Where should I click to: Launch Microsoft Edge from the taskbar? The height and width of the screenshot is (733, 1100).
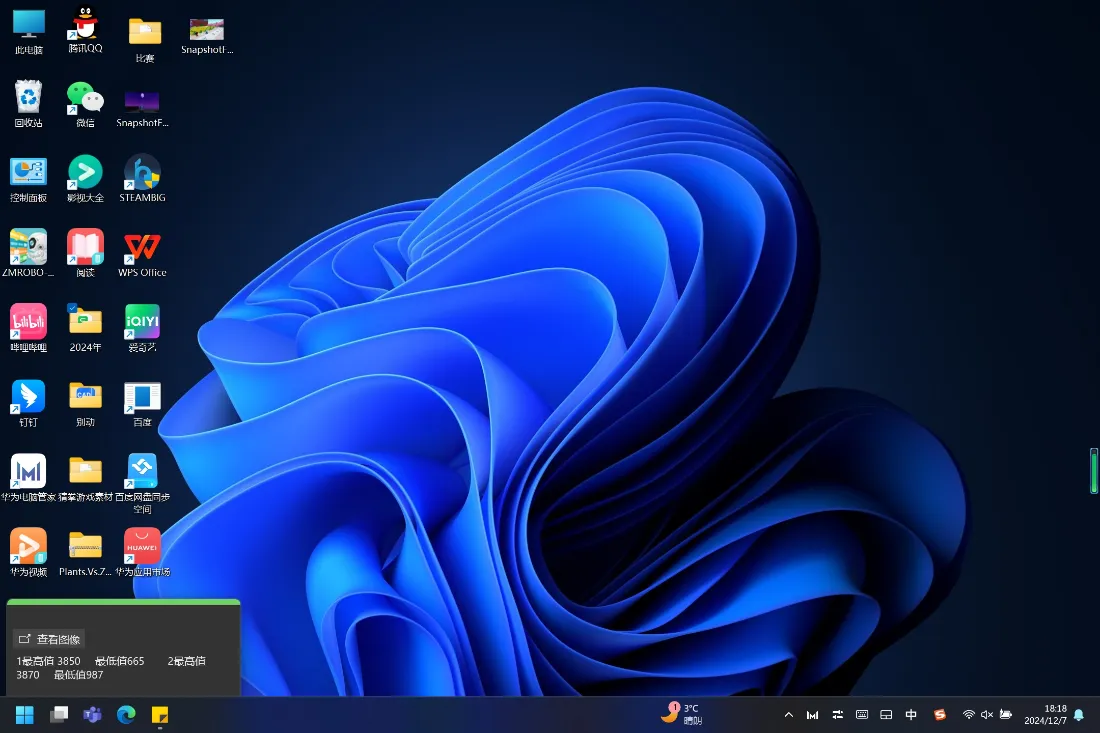click(126, 715)
